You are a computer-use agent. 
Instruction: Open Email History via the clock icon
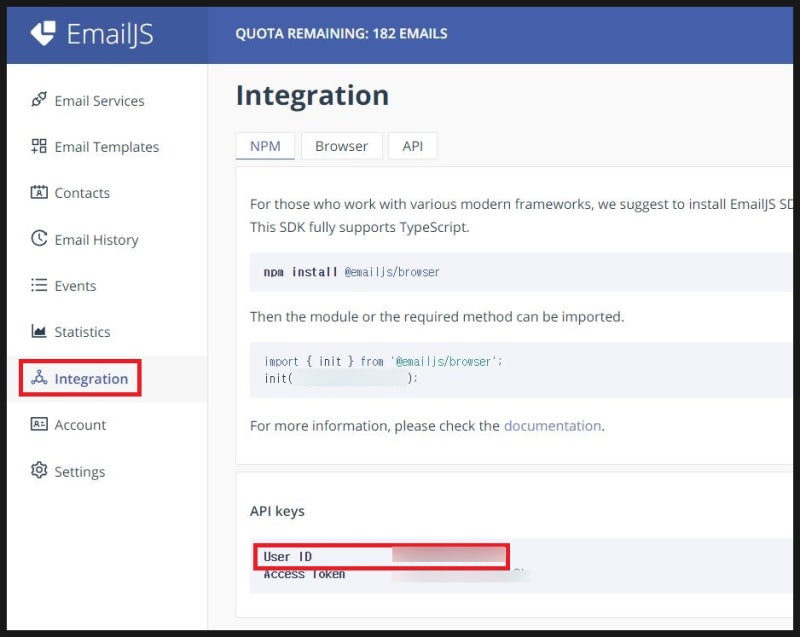[38, 239]
